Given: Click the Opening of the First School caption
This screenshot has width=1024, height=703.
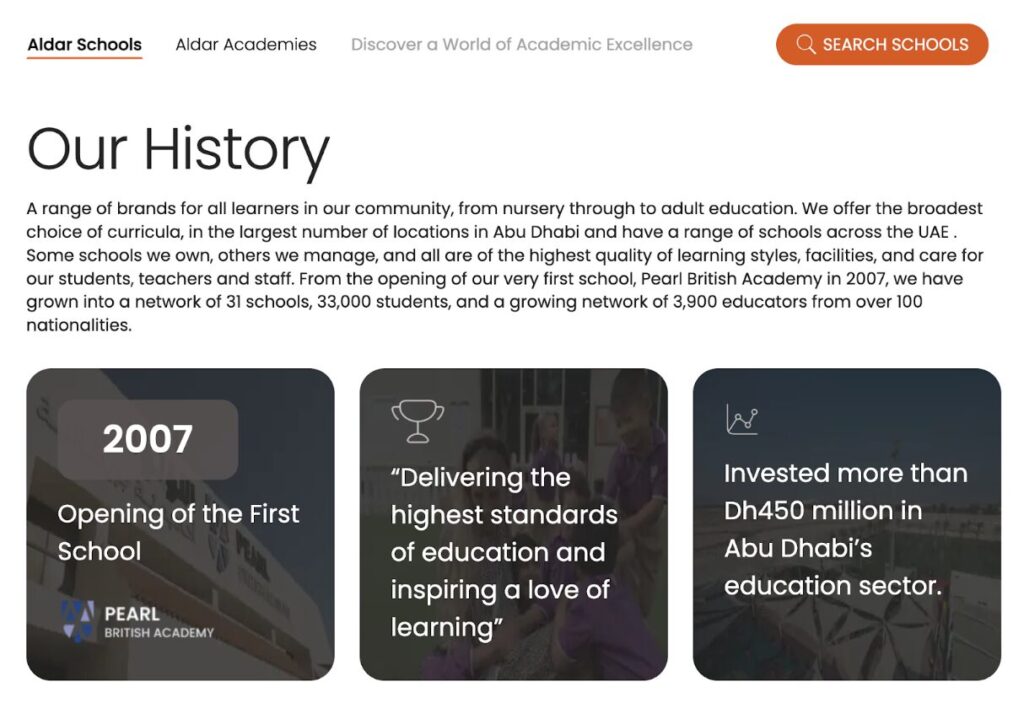Looking at the screenshot, I should 178,532.
